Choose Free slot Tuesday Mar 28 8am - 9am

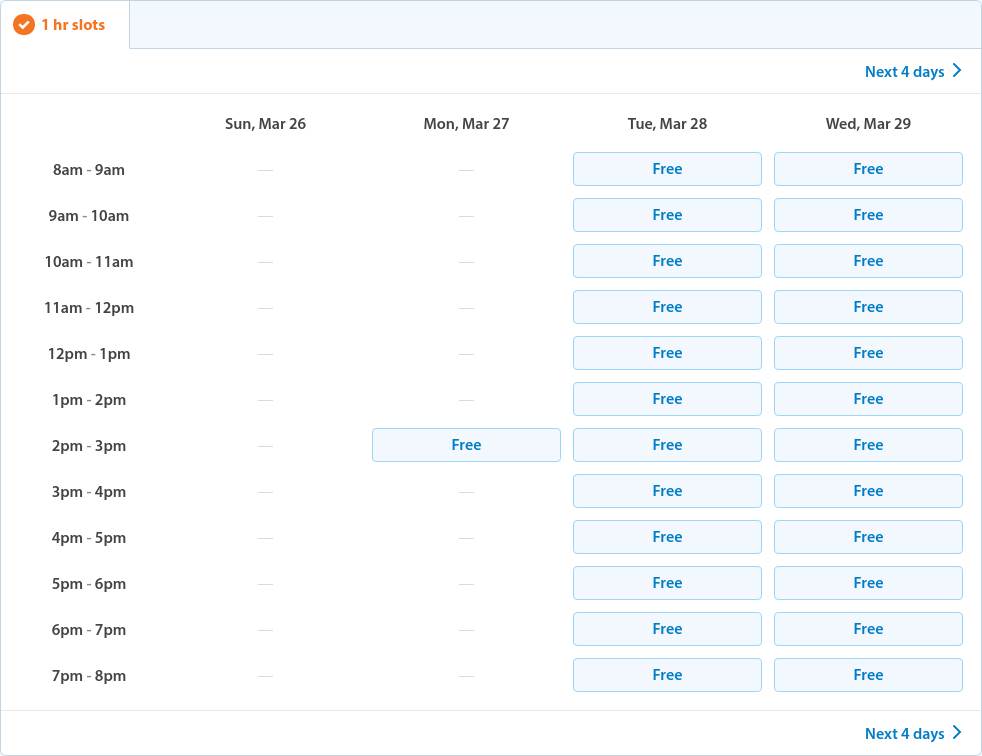tap(667, 169)
